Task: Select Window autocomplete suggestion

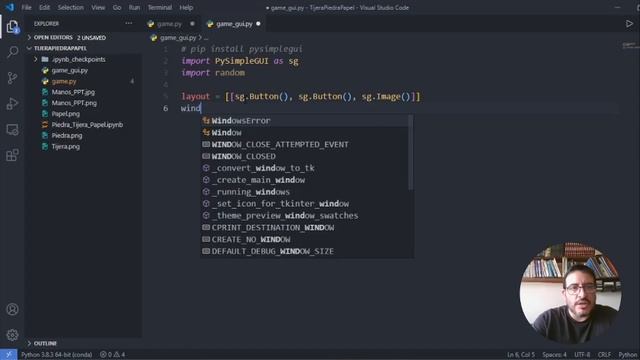Action: point(305,132)
